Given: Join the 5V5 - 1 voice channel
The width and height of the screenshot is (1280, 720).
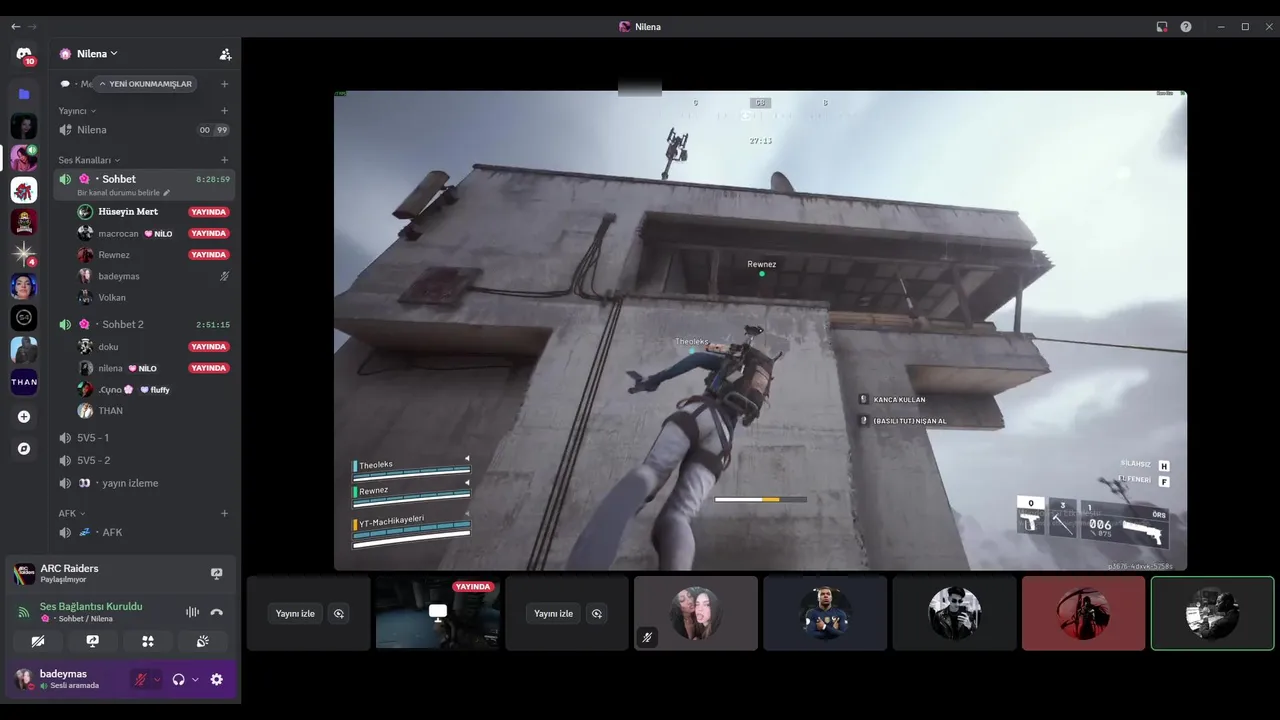Looking at the screenshot, I should 144,438.
